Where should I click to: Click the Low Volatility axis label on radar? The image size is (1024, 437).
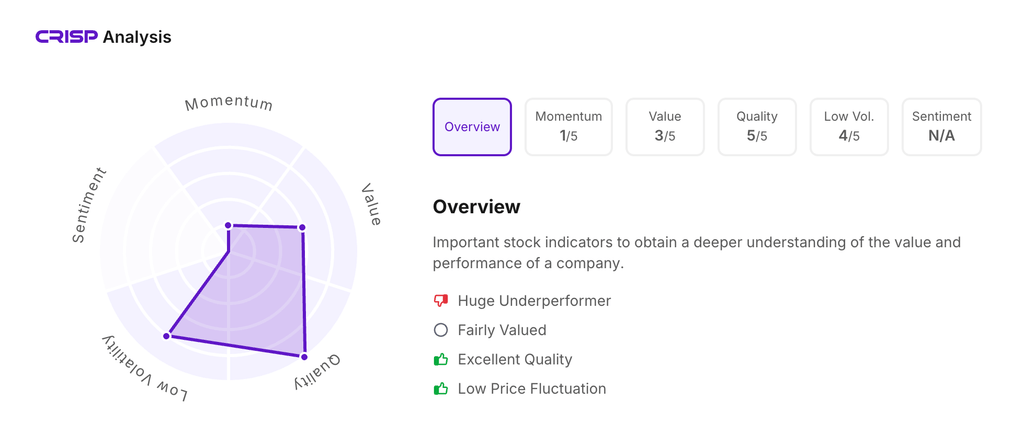pyautogui.click(x=144, y=369)
